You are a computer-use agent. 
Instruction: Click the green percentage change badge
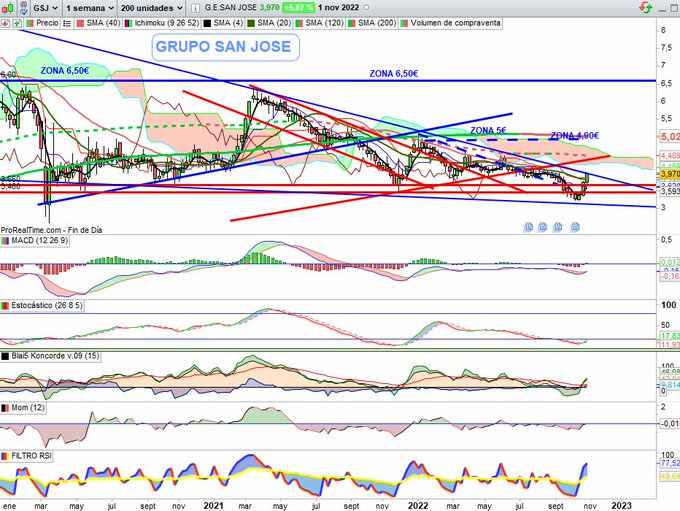[x=298, y=8]
